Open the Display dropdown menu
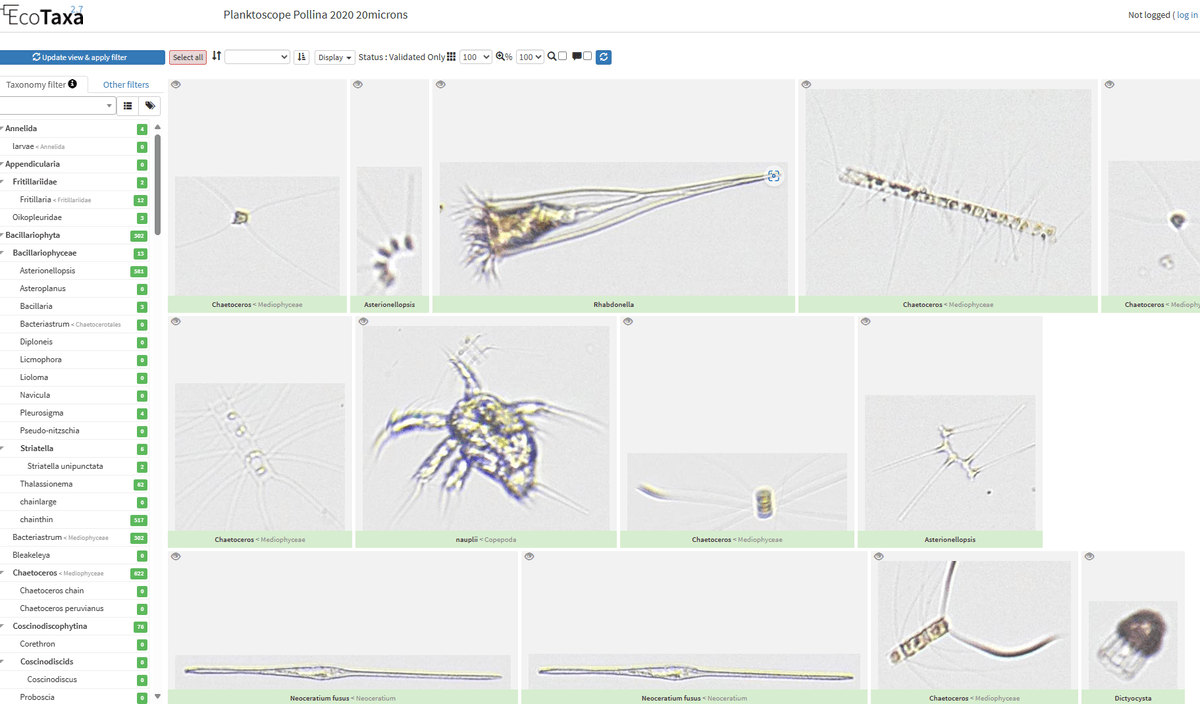Viewport: 1200px width, 704px height. tap(335, 57)
